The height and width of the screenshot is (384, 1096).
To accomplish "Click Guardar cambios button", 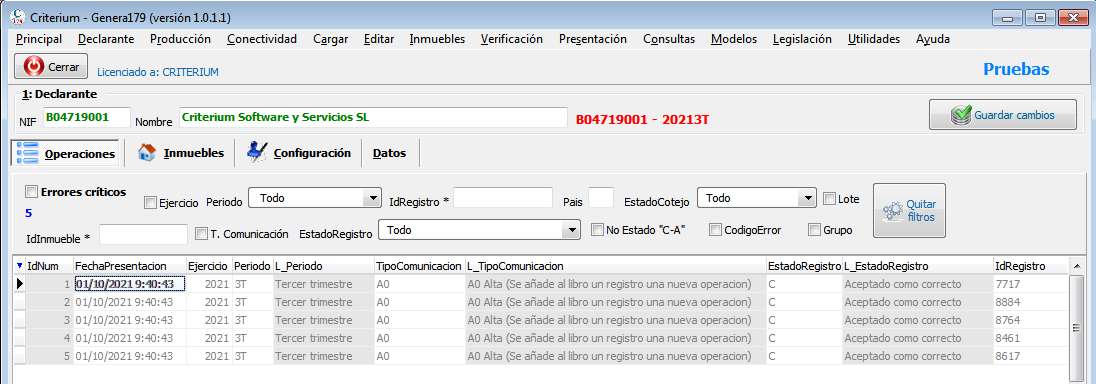I will point(1002,115).
